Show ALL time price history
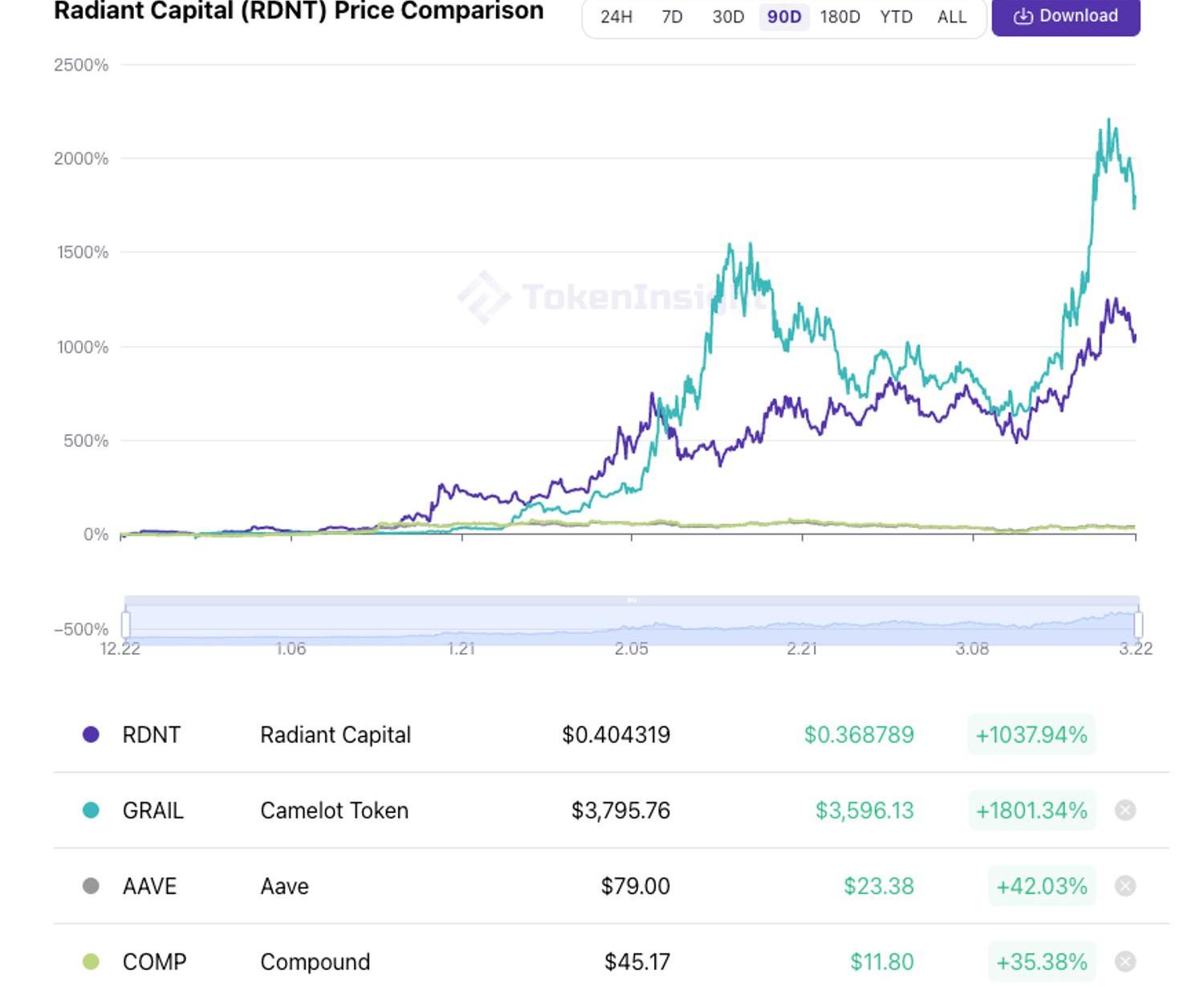 [952, 17]
